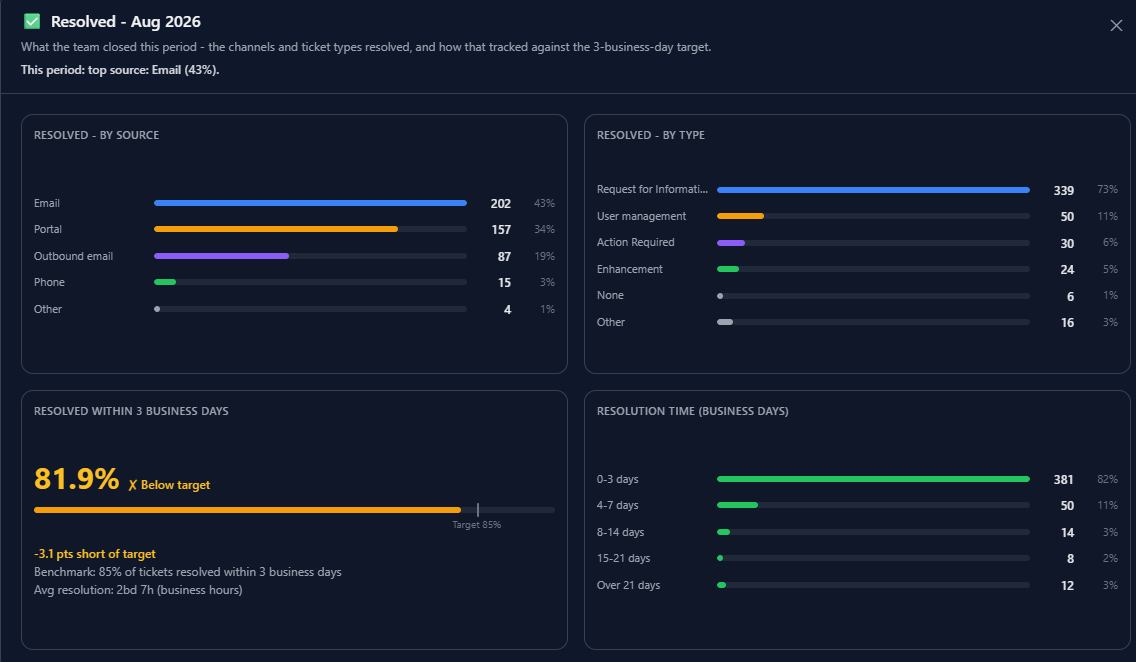Click the Action Required count 30
1136x662 pixels.
click(x=1067, y=244)
